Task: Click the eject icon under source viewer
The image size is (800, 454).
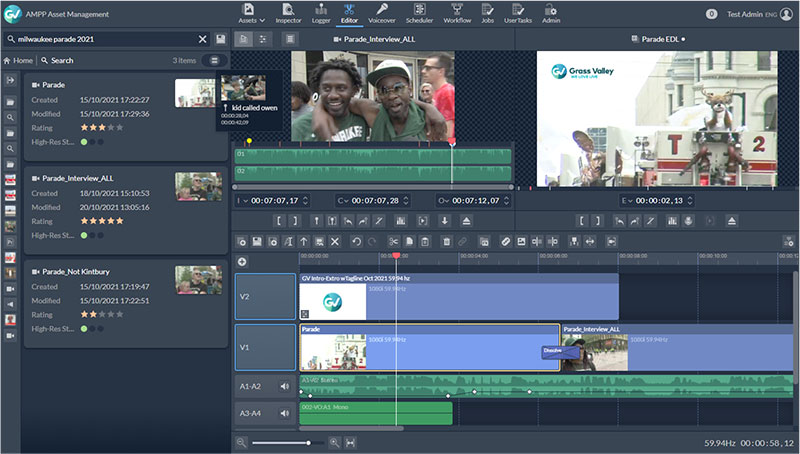Action: [x=466, y=221]
